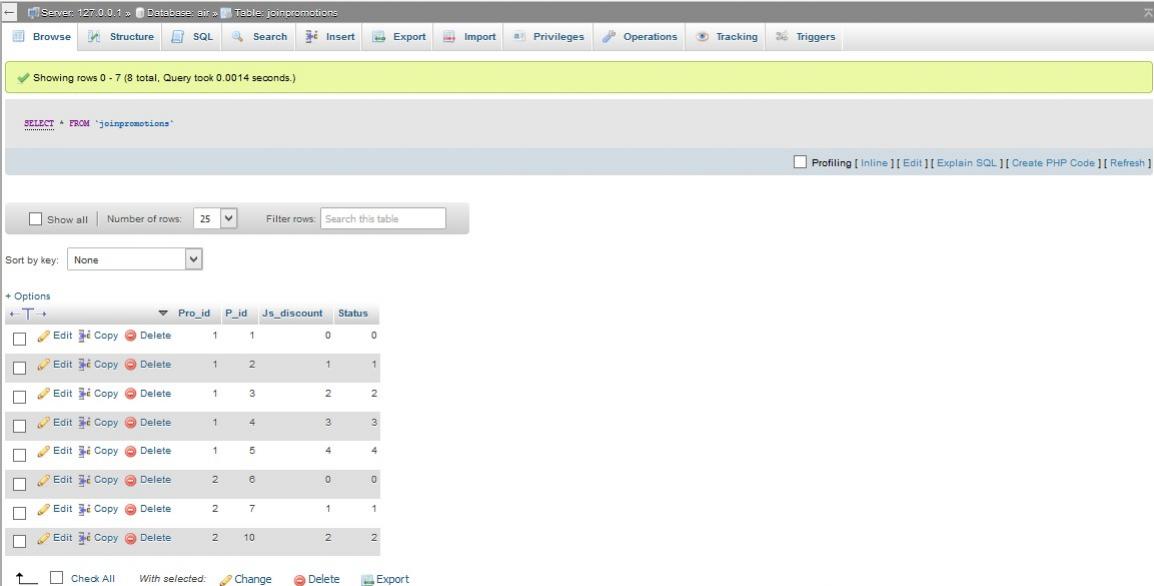This screenshot has height=586, width=1154.
Task: Open the Number of rows dropdown
Action: tap(216, 219)
